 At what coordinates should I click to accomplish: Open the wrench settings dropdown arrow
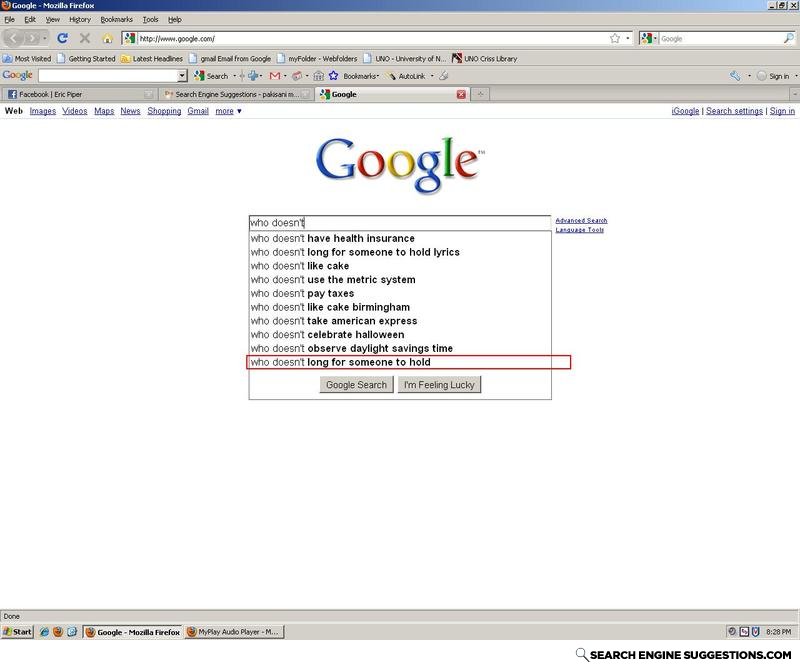(x=749, y=76)
